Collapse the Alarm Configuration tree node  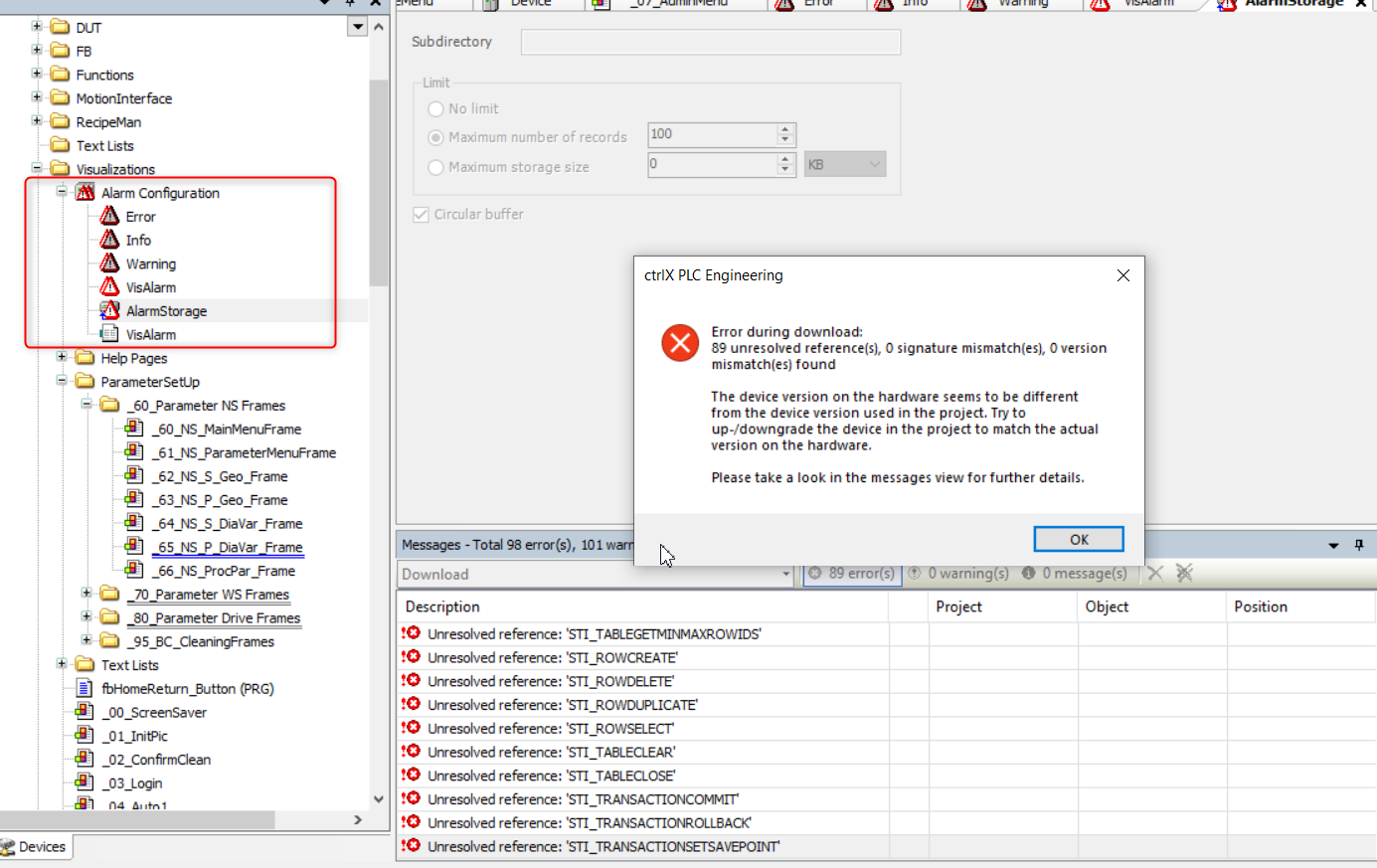(62, 192)
